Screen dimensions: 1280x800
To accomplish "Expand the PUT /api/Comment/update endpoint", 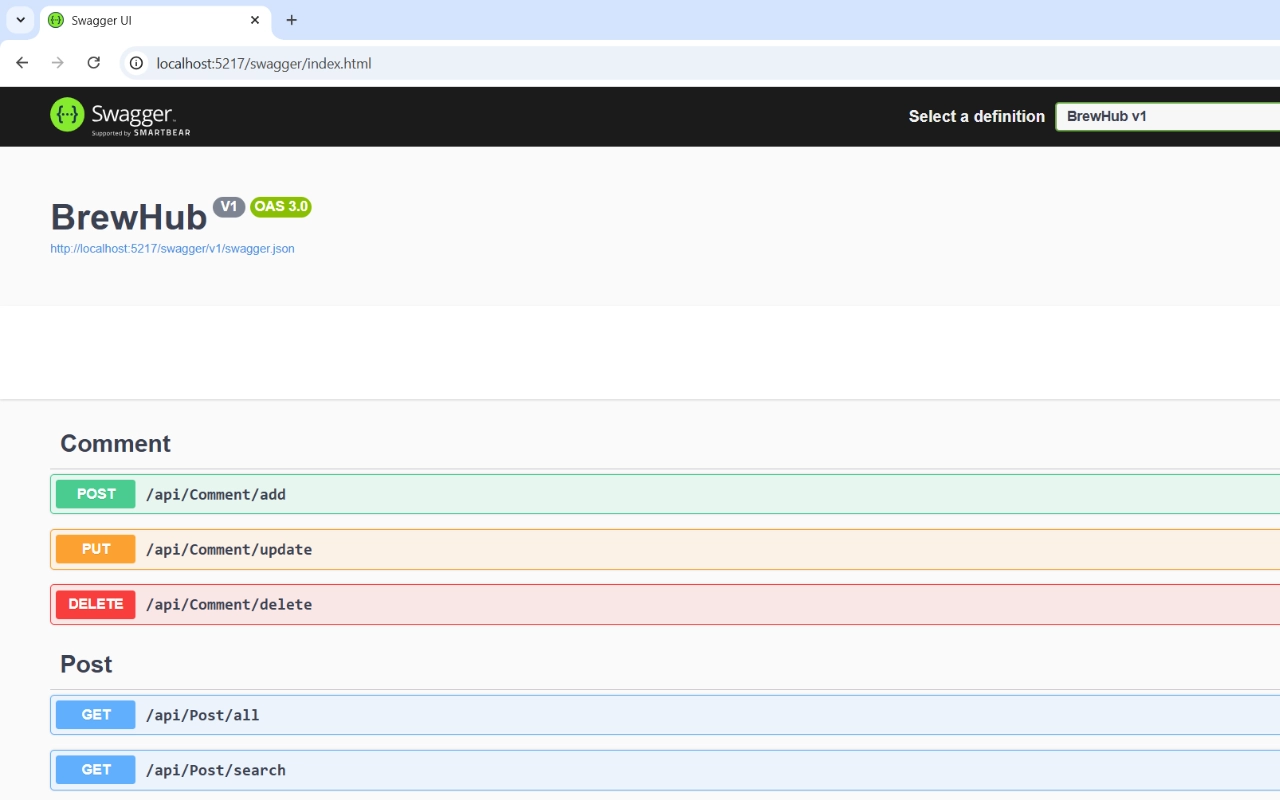I will click(229, 549).
